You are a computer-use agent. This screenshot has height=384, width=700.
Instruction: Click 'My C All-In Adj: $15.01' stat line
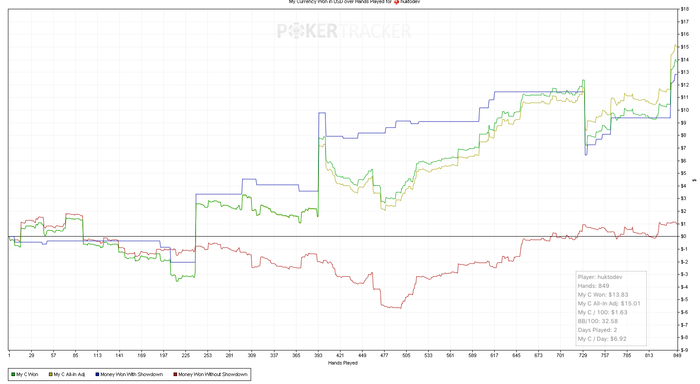tap(609, 303)
